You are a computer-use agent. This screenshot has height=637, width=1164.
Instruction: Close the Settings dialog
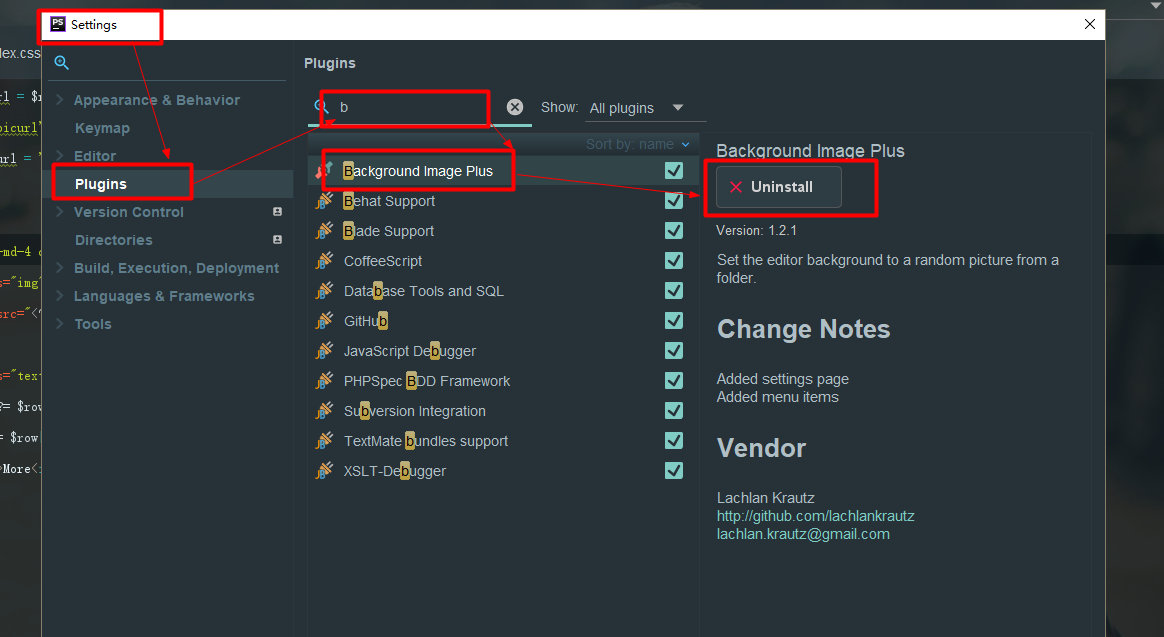click(x=1090, y=24)
